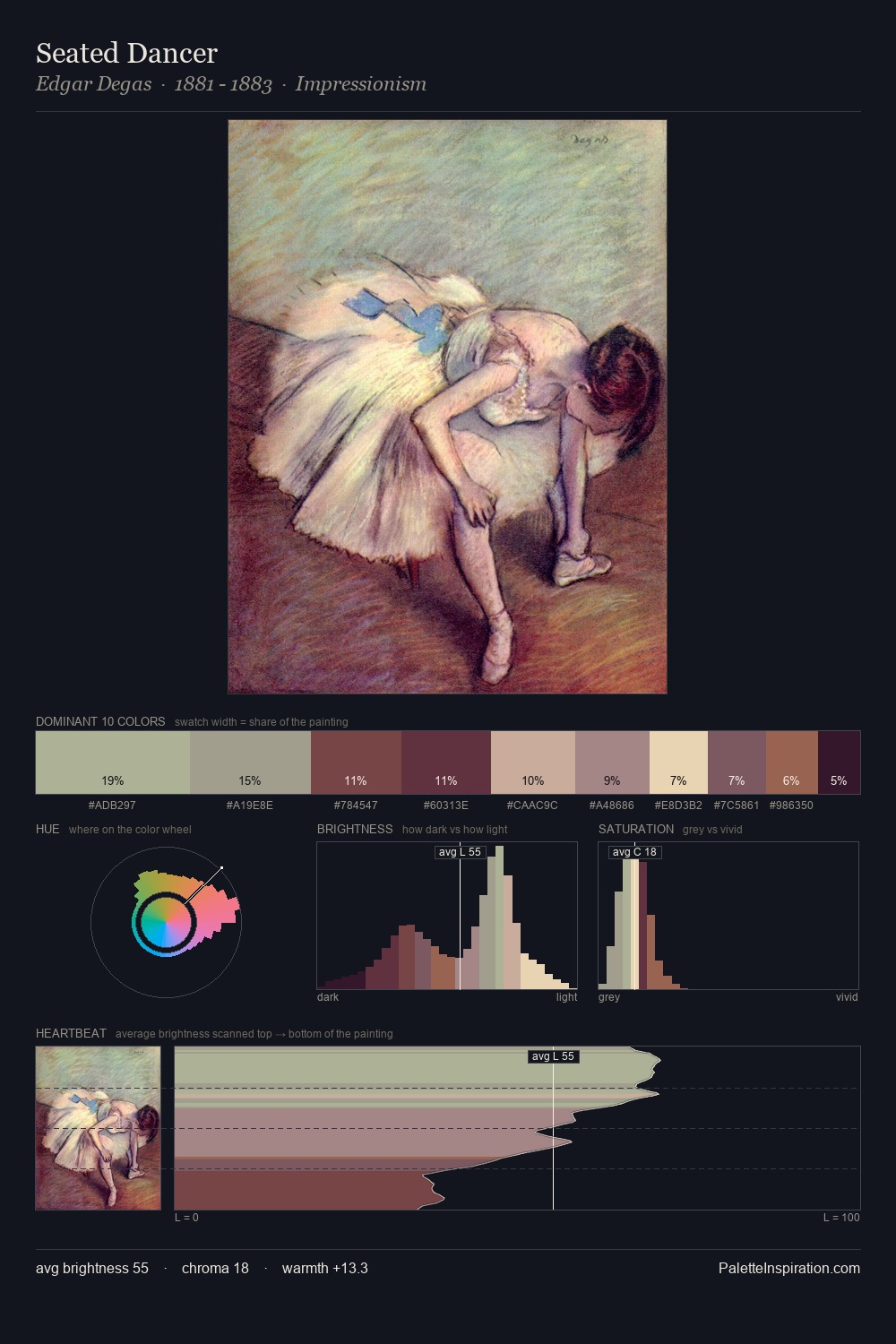Pick the darkest plum 5% swatch

point(839,762)
